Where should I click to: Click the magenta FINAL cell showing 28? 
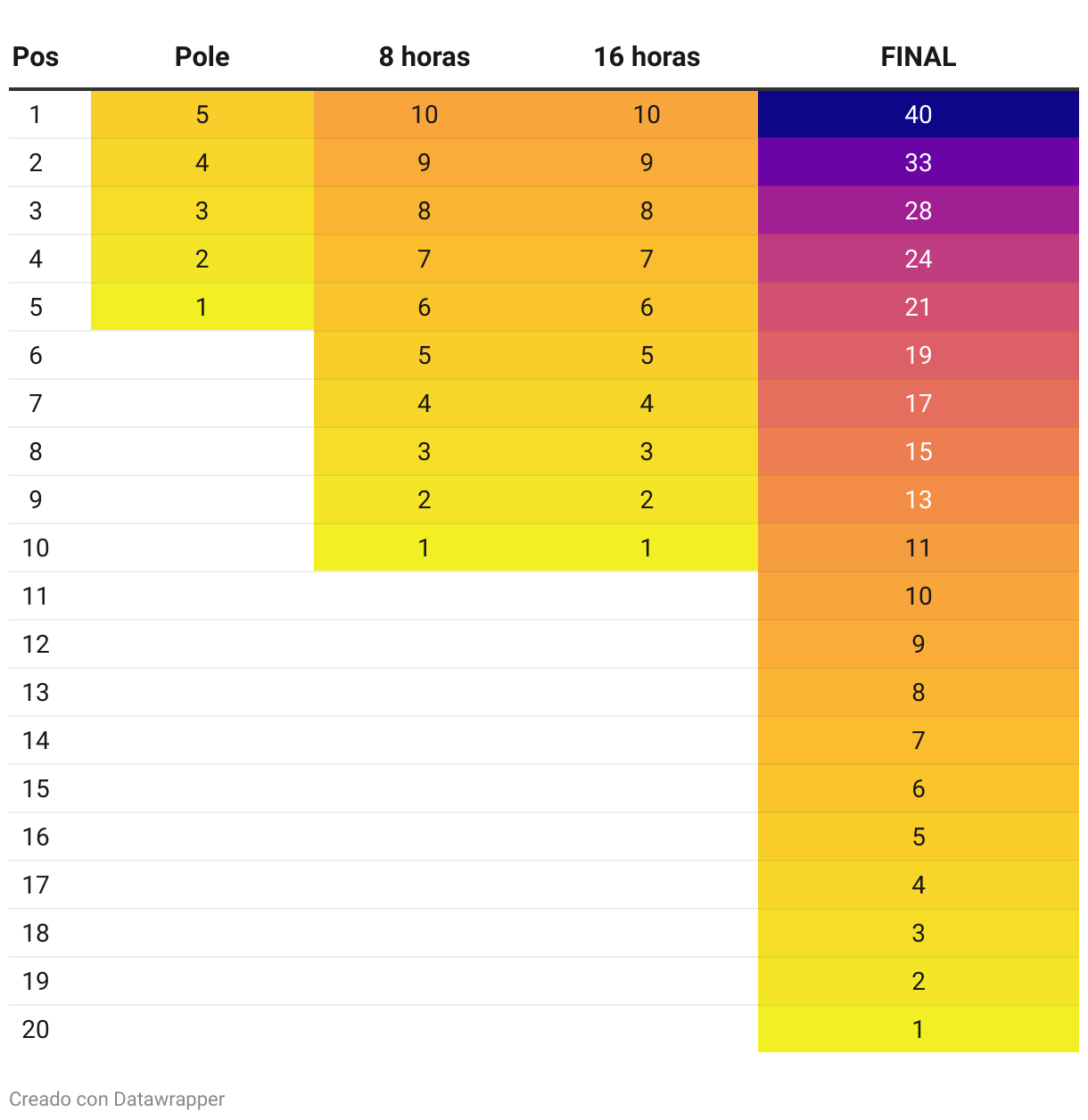point(918,210)
